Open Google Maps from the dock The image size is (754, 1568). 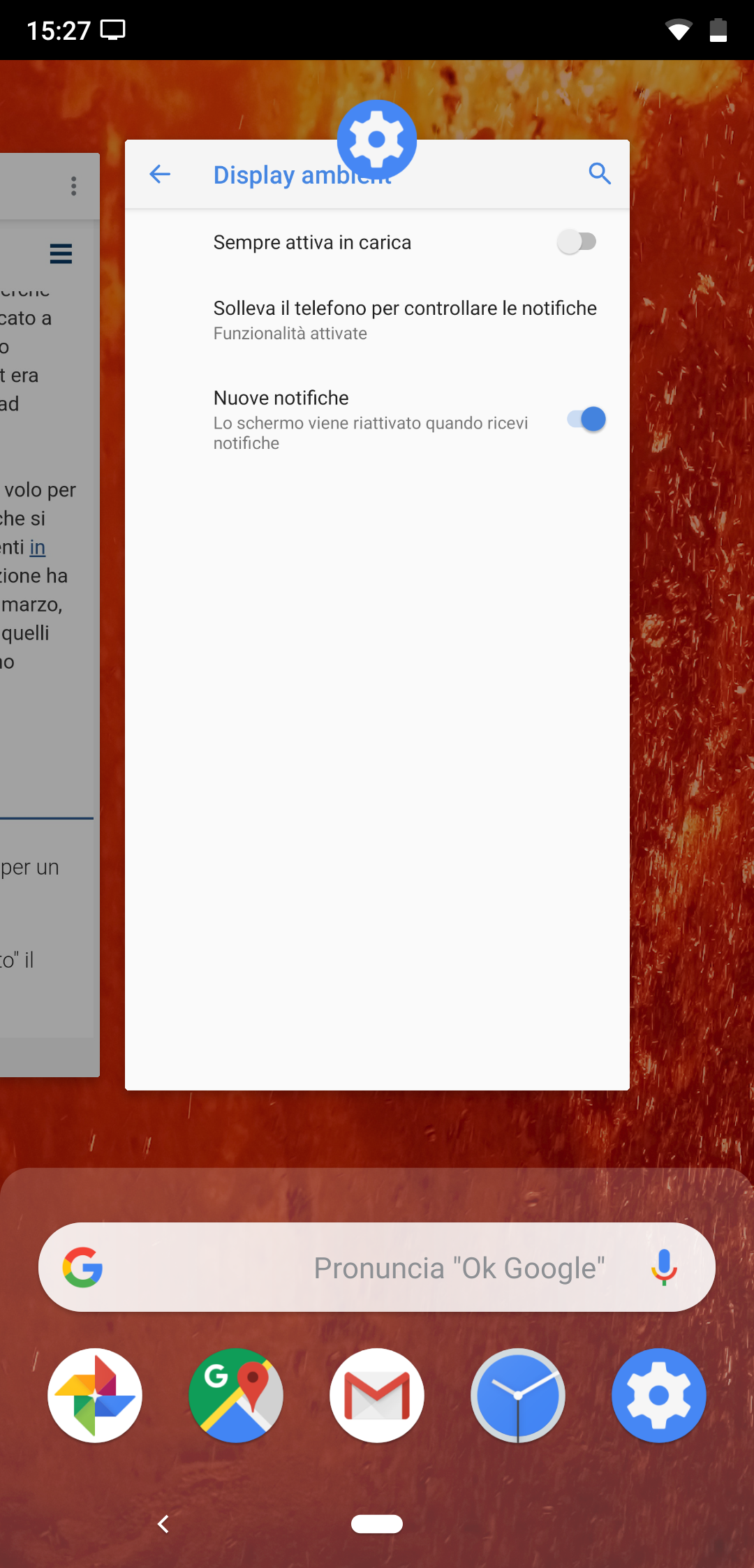[236, 1395]
